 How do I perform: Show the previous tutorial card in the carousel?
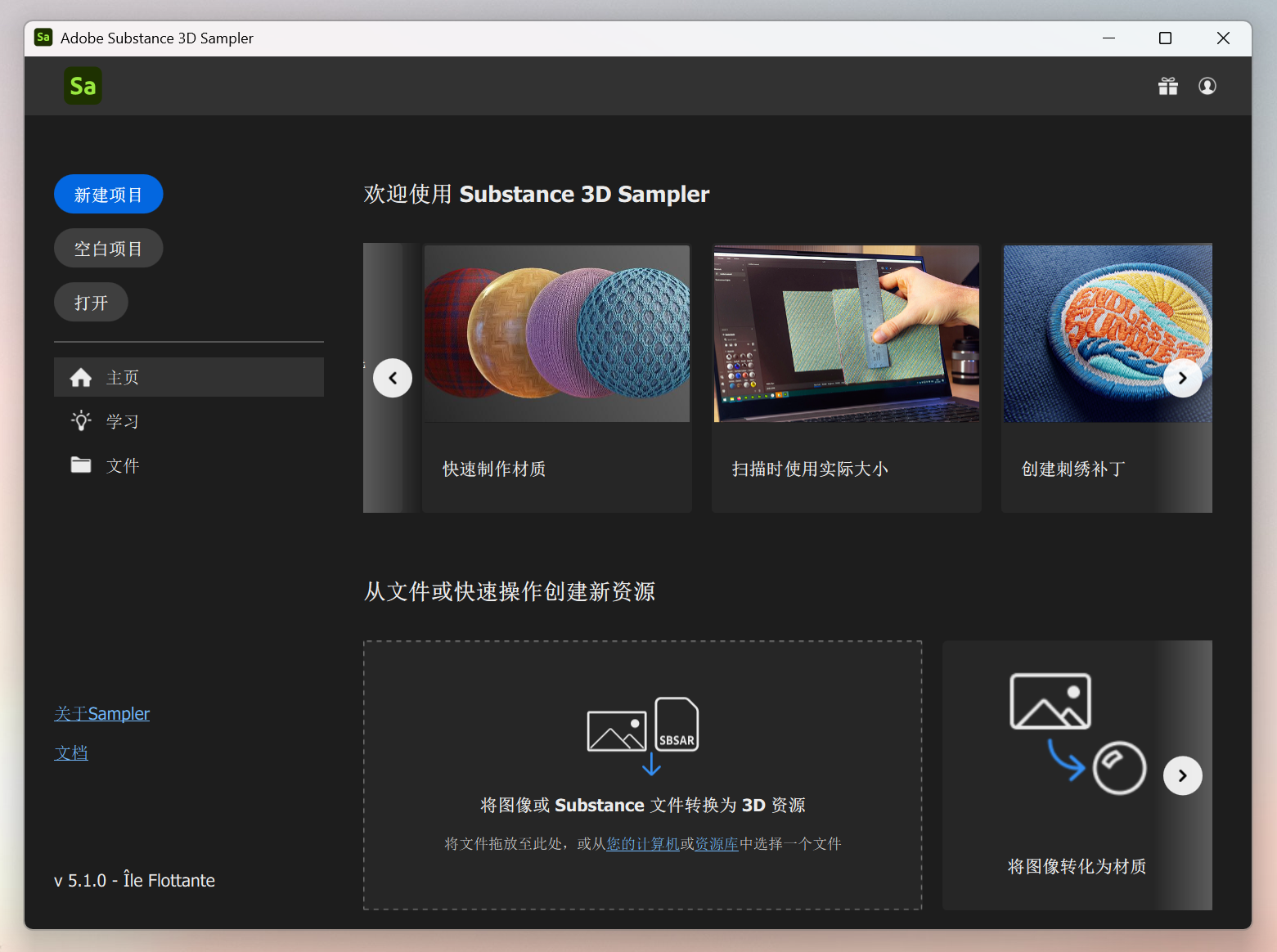pyautogui.click(x=393, y=378)
